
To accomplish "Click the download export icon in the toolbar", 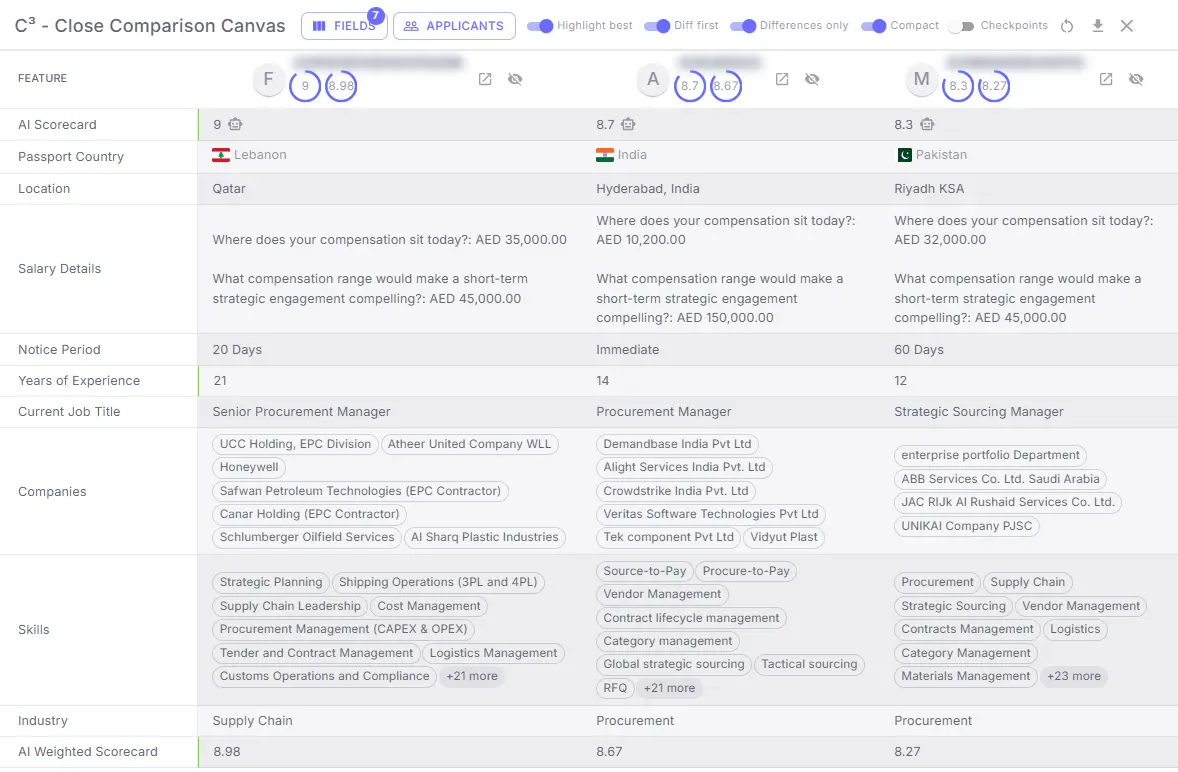I will [1097, 26].
